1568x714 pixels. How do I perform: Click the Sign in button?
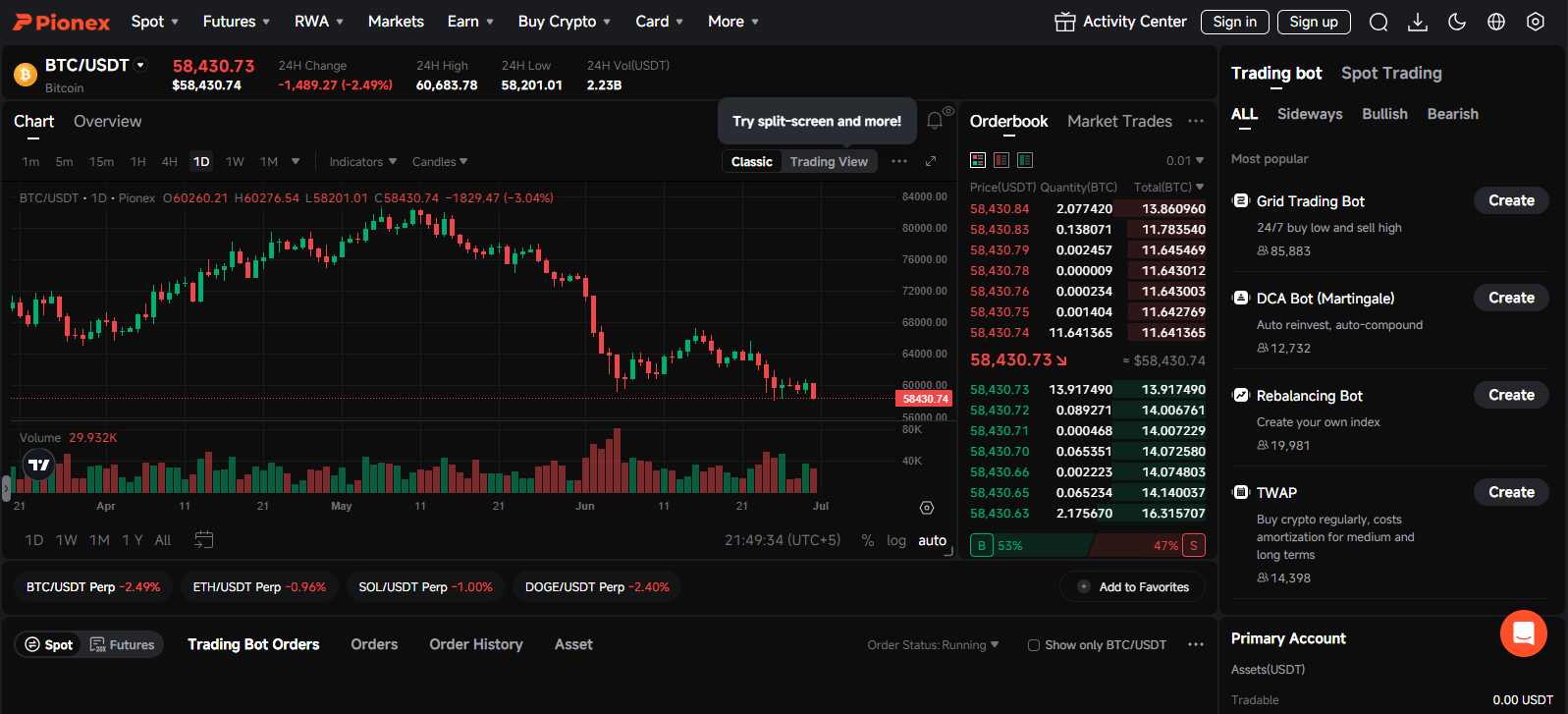1235,22
